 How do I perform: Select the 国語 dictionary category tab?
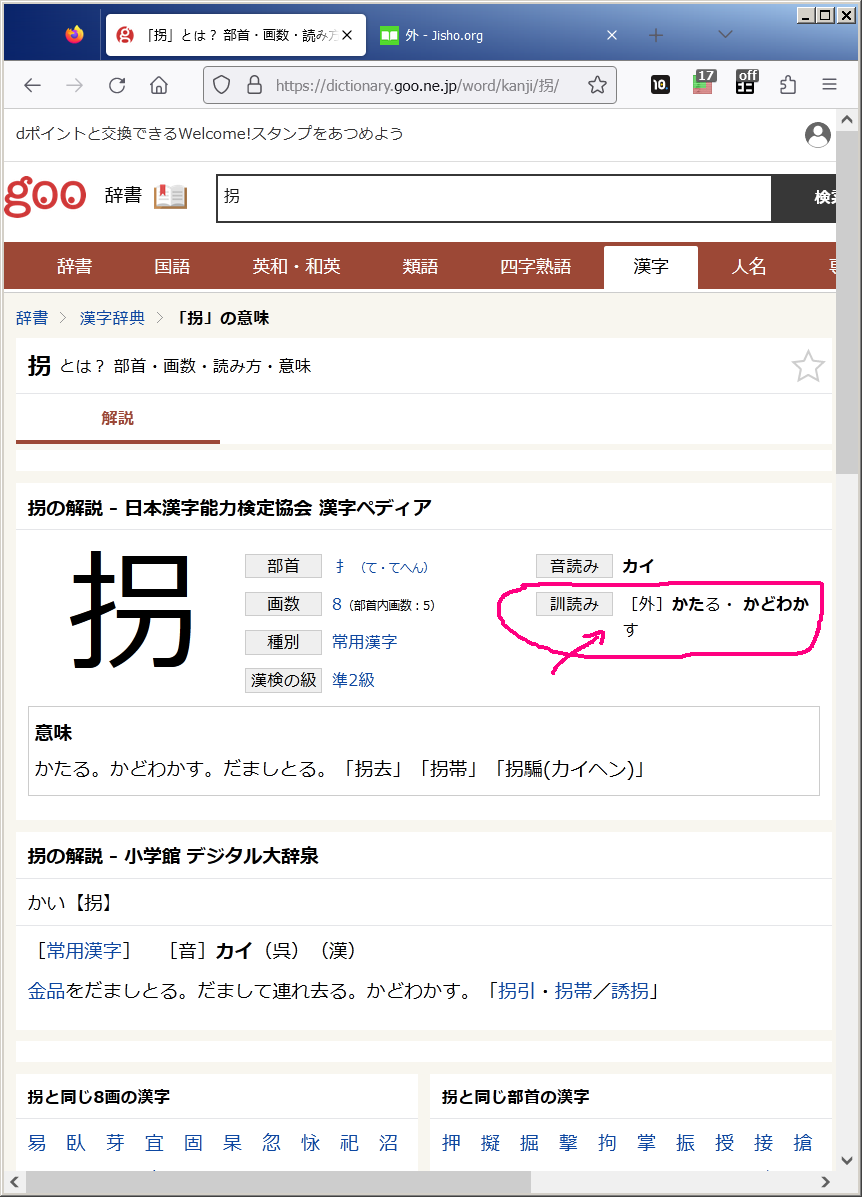(172, 267)
